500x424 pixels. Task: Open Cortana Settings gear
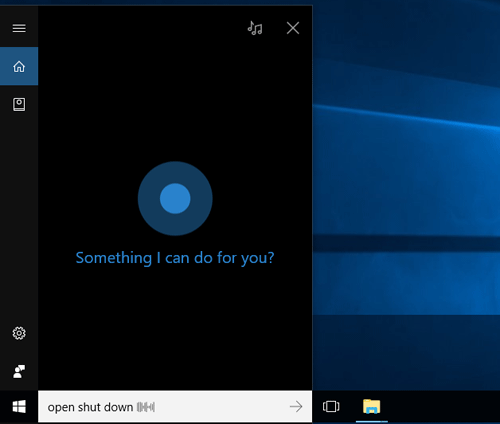pyautogui.click(x=19, y=333)
